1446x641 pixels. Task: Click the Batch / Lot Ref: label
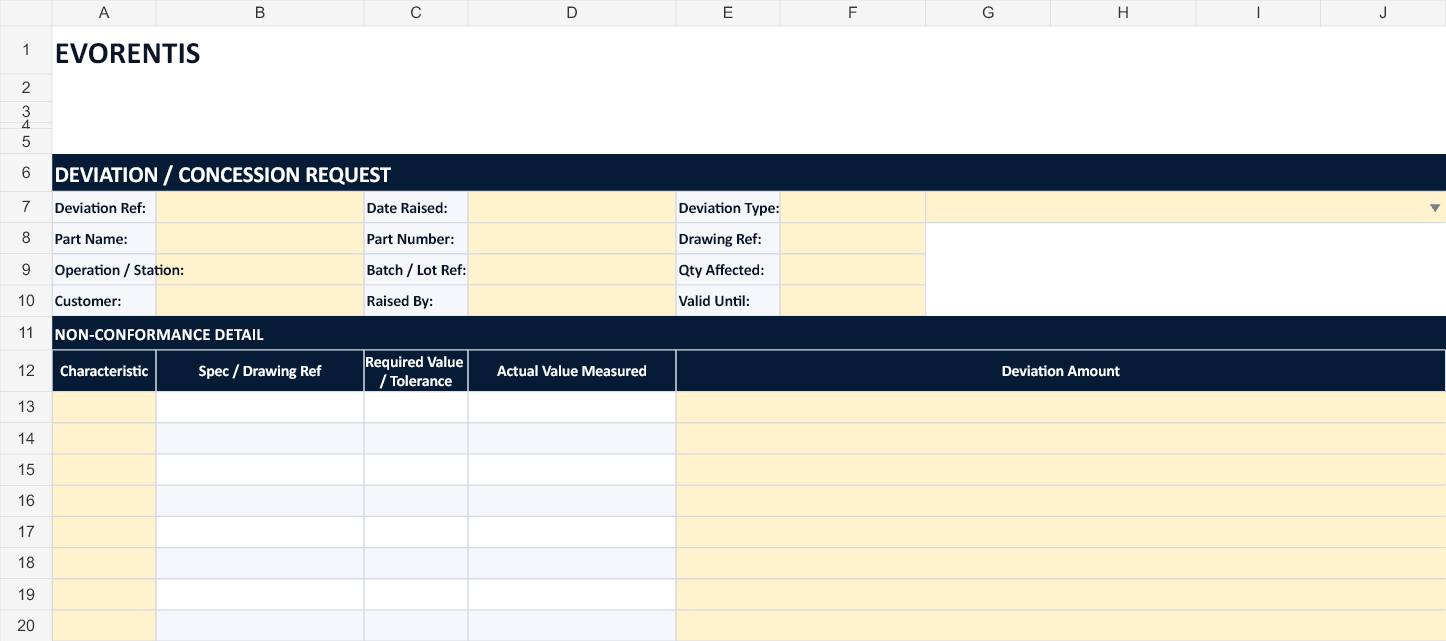point(416,270)
